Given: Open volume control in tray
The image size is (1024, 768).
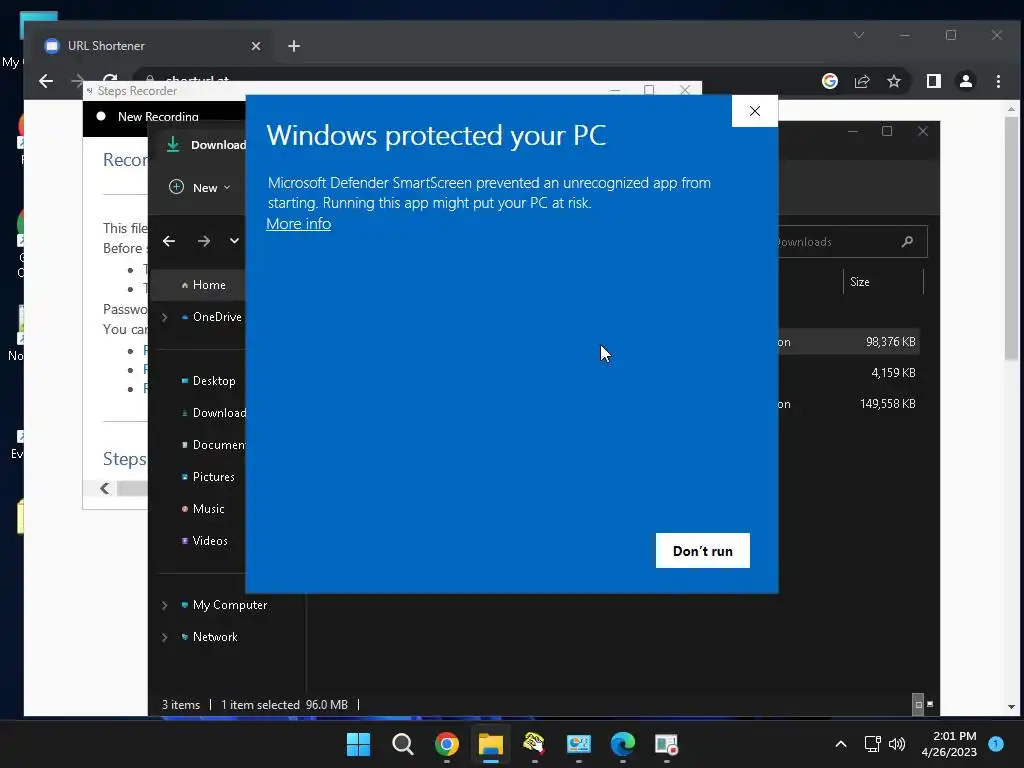Looking at the screenshot, I should (x=897, y=744).
